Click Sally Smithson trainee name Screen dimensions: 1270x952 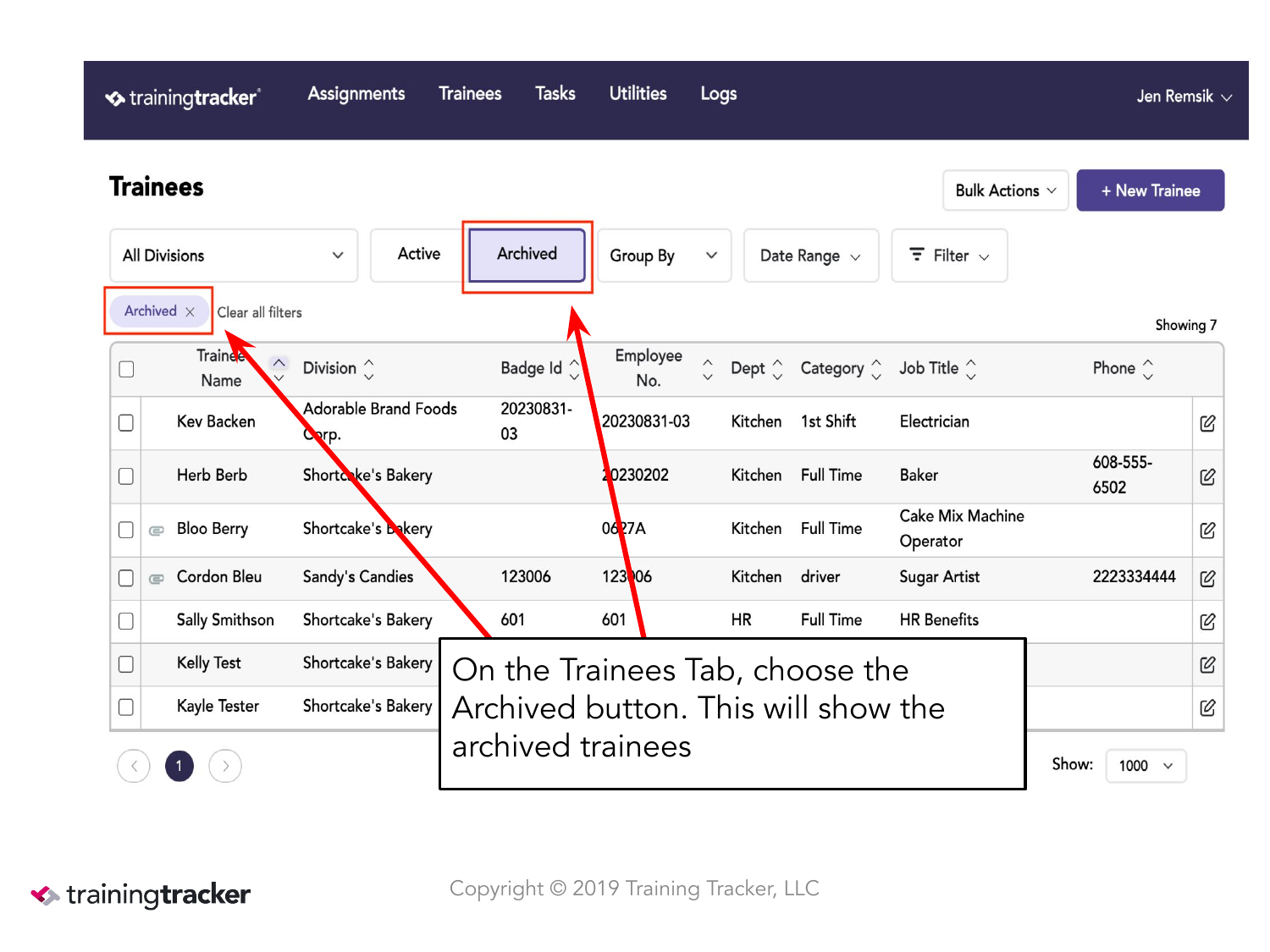[x=225, y=620]
